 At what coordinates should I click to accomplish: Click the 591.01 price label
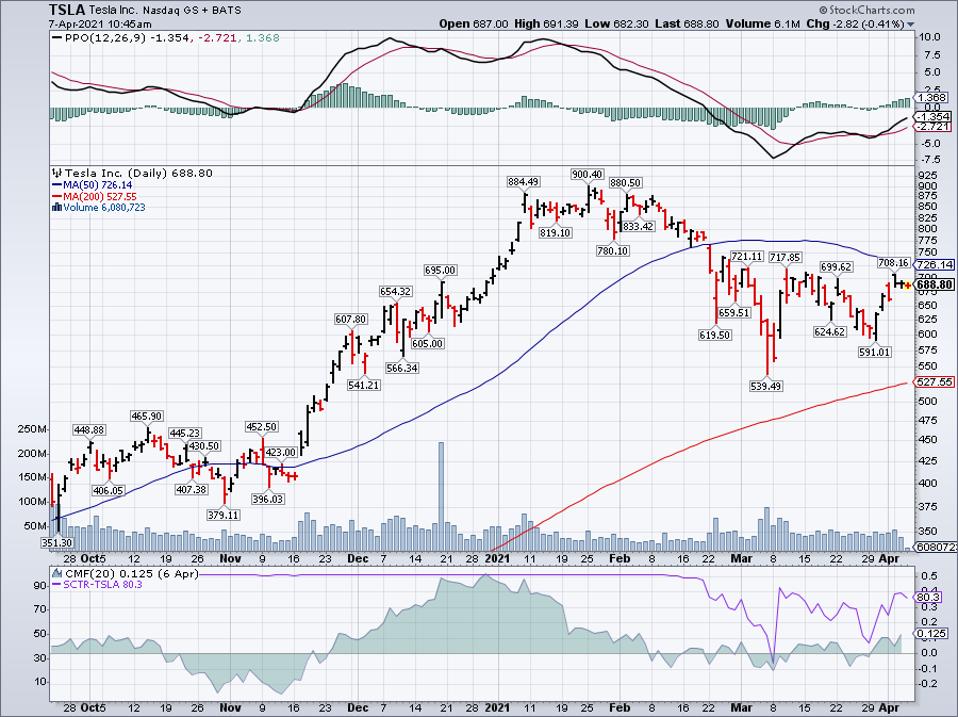pyautogui.click(x=874, y=352)
